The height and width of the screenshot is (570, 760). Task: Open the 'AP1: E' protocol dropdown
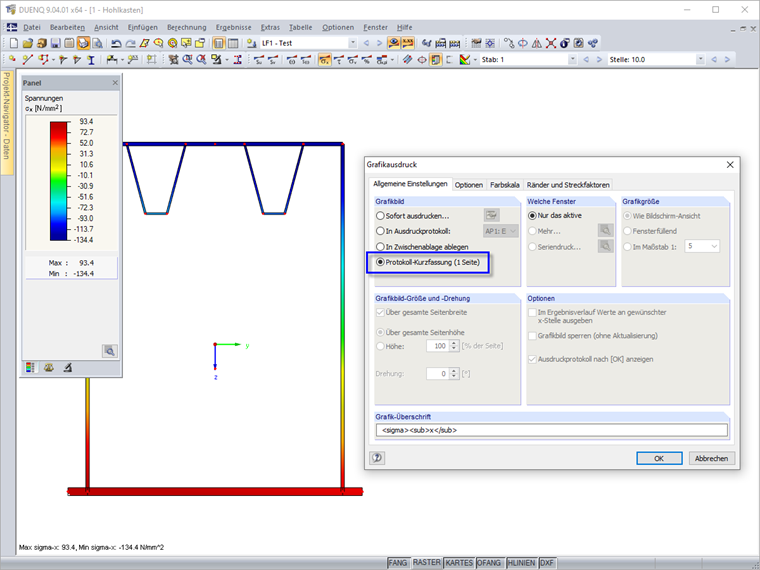pos(501,231)
